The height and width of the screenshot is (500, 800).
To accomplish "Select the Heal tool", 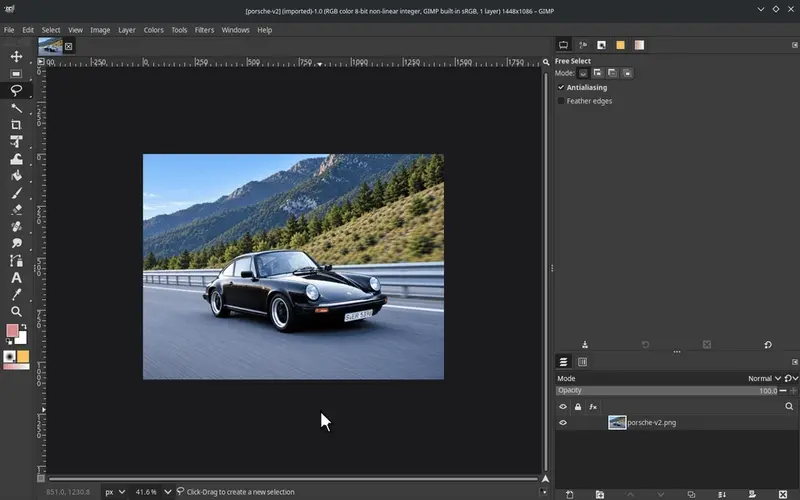I will [16, 226].
